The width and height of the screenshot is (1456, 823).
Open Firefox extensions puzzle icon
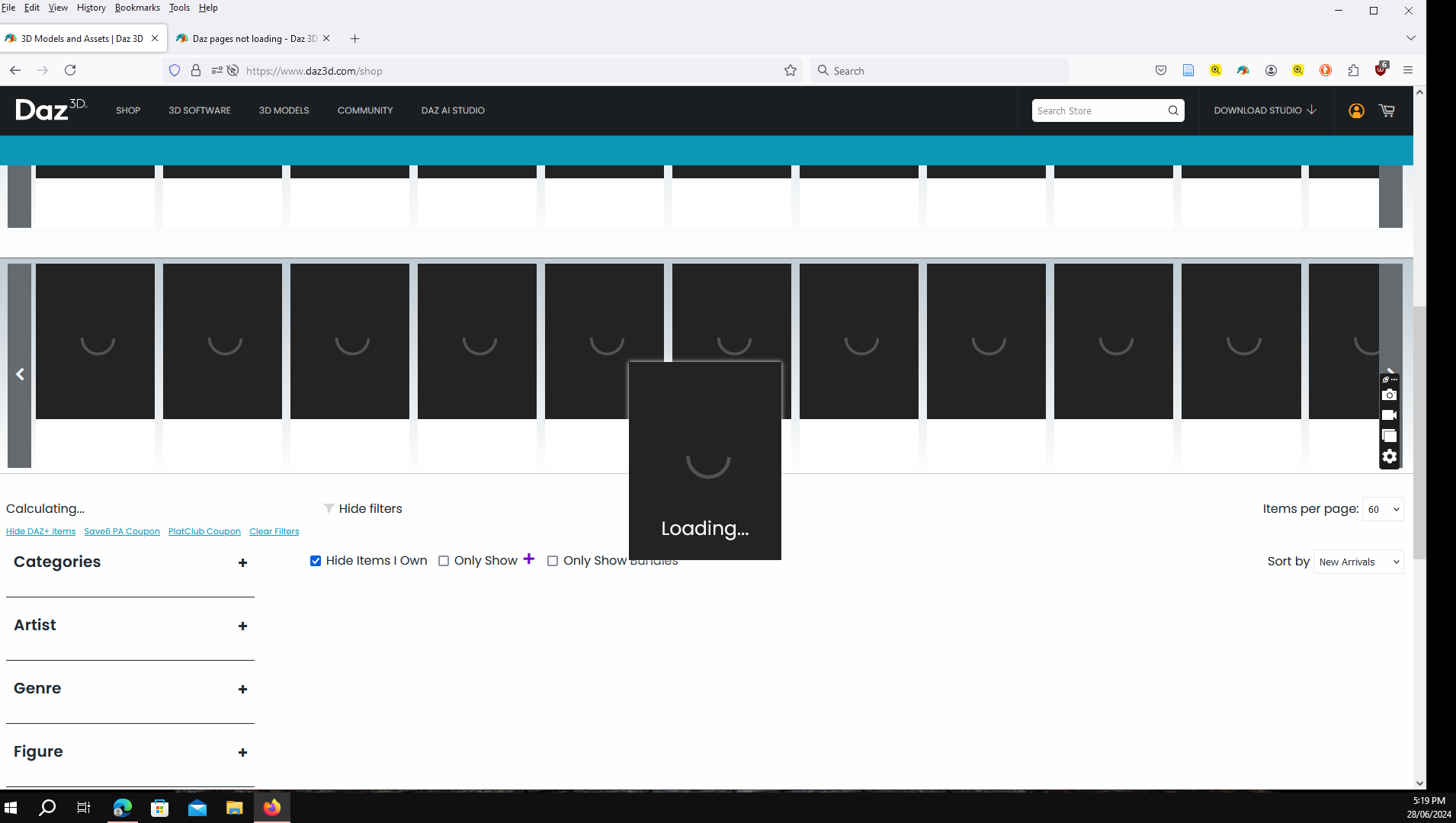pos(1353,70)
